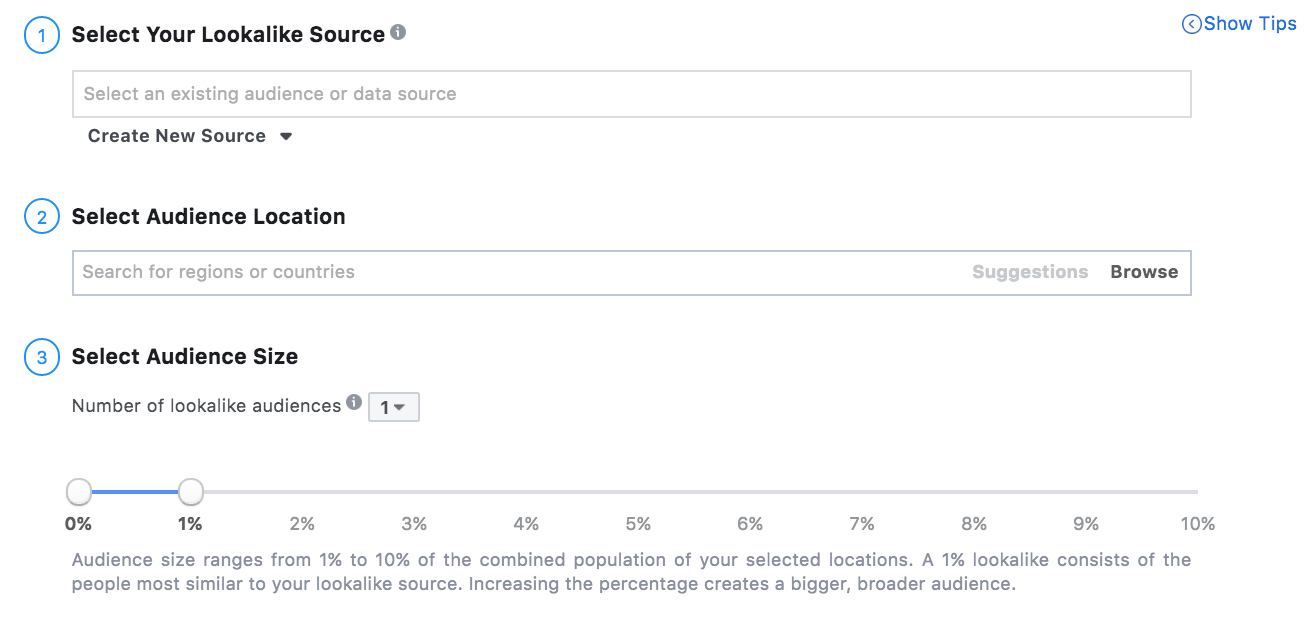Click the Select Your Lookalike Source heading

[x=228, y=35]
